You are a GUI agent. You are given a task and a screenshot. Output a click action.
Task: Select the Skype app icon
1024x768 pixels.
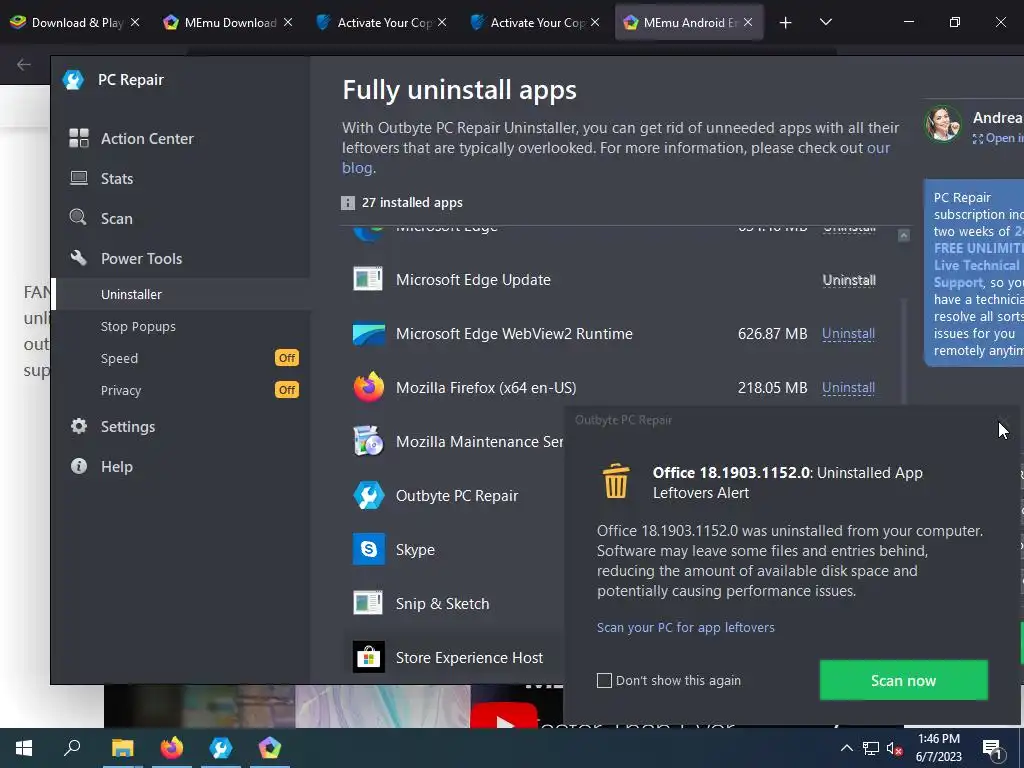[x=368, y=549]
